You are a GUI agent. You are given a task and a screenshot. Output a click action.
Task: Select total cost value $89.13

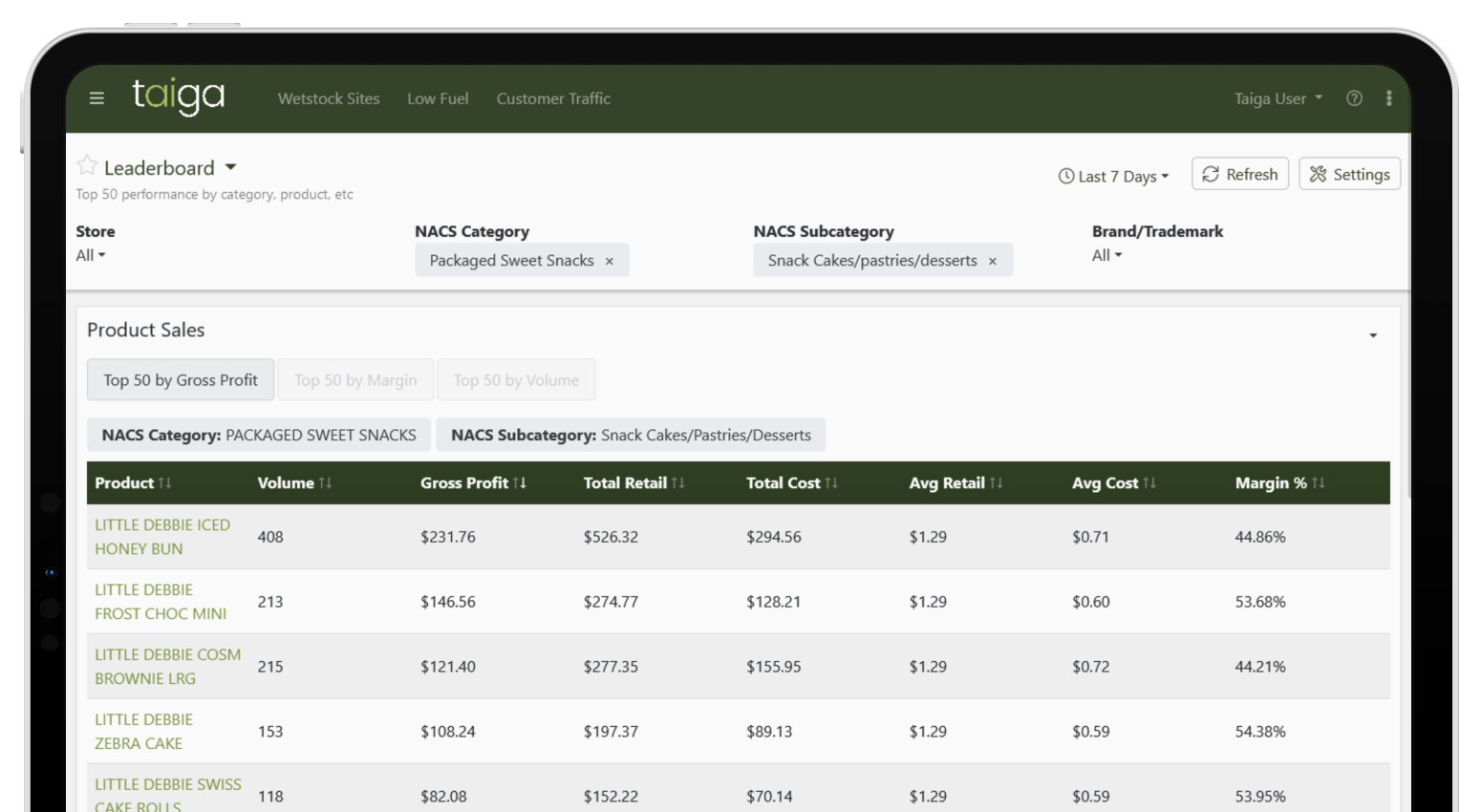tap(769, 732)
